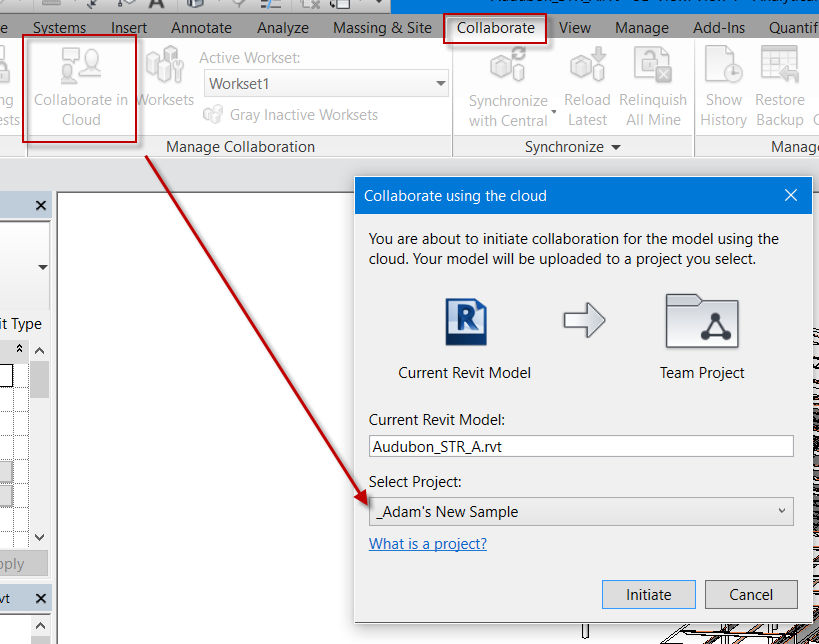Click the Current Revit Model name field
The height and width of the screenshot is (644, 819).
click(581, 447)
